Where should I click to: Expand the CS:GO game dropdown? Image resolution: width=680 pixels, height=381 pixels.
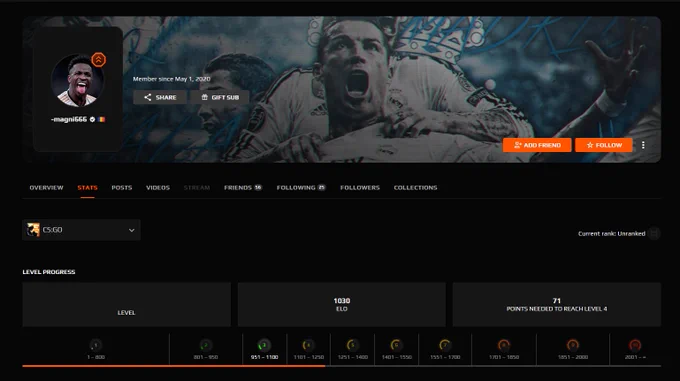(82, 230)
